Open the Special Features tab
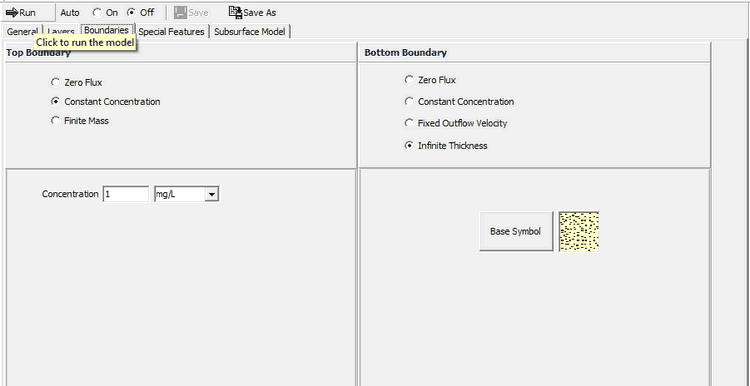This screenshot has height=386, width=750. pyautogui.click(x=171, y=32)
